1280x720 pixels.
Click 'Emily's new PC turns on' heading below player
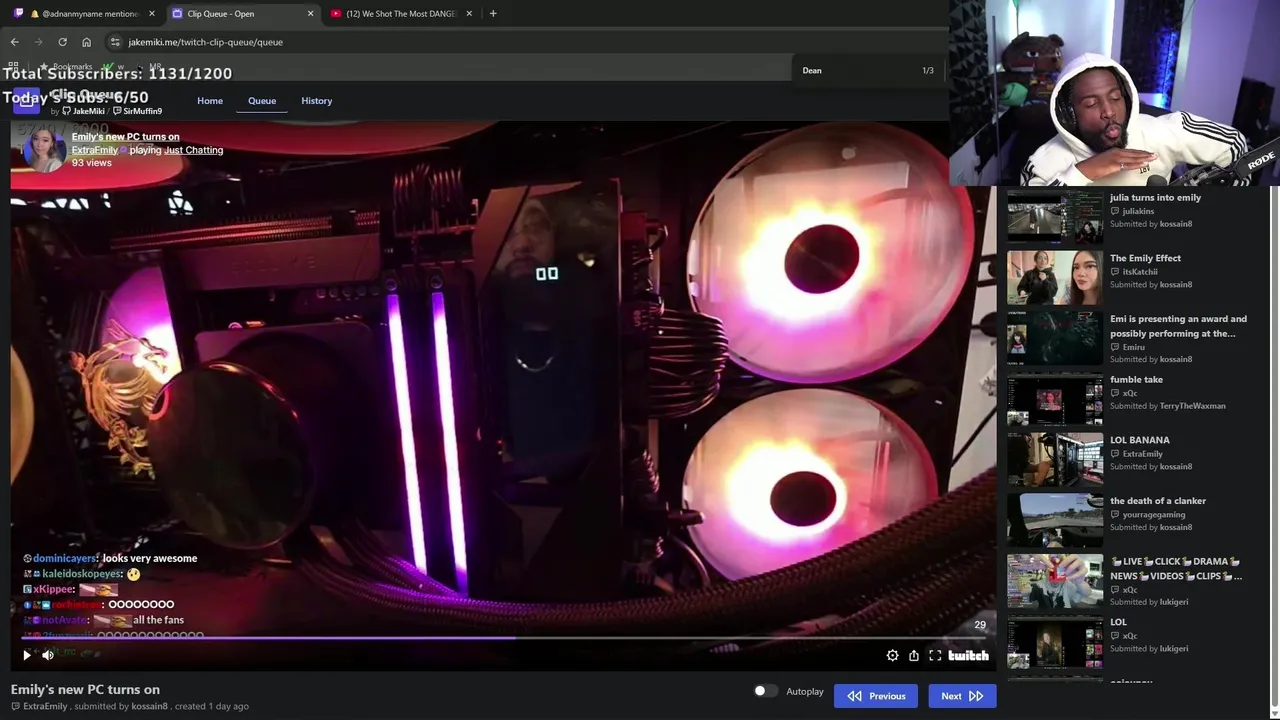pos(85,689)
